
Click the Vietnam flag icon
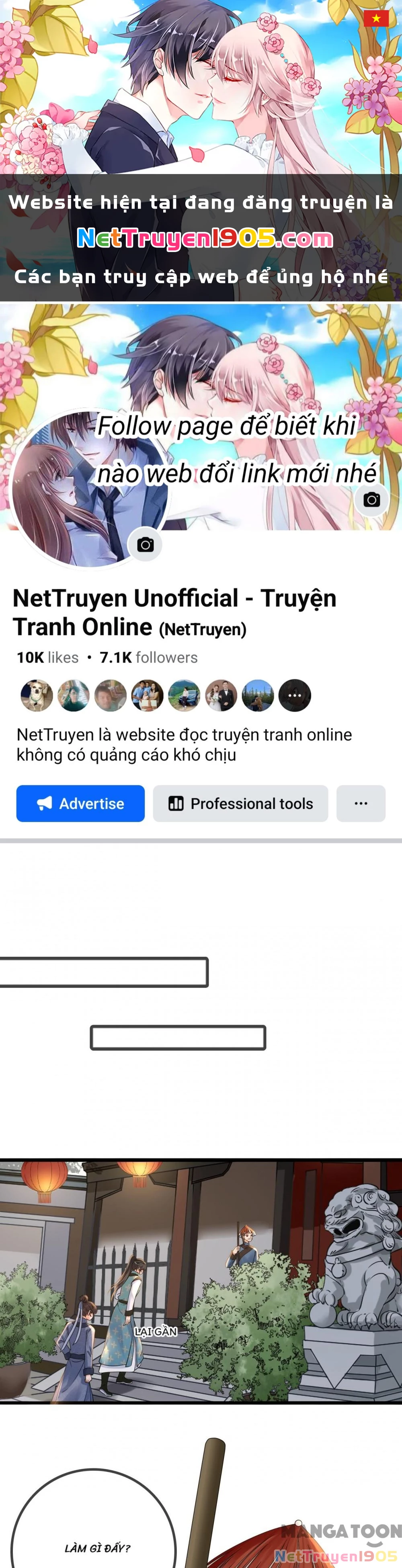pos(376,18)
